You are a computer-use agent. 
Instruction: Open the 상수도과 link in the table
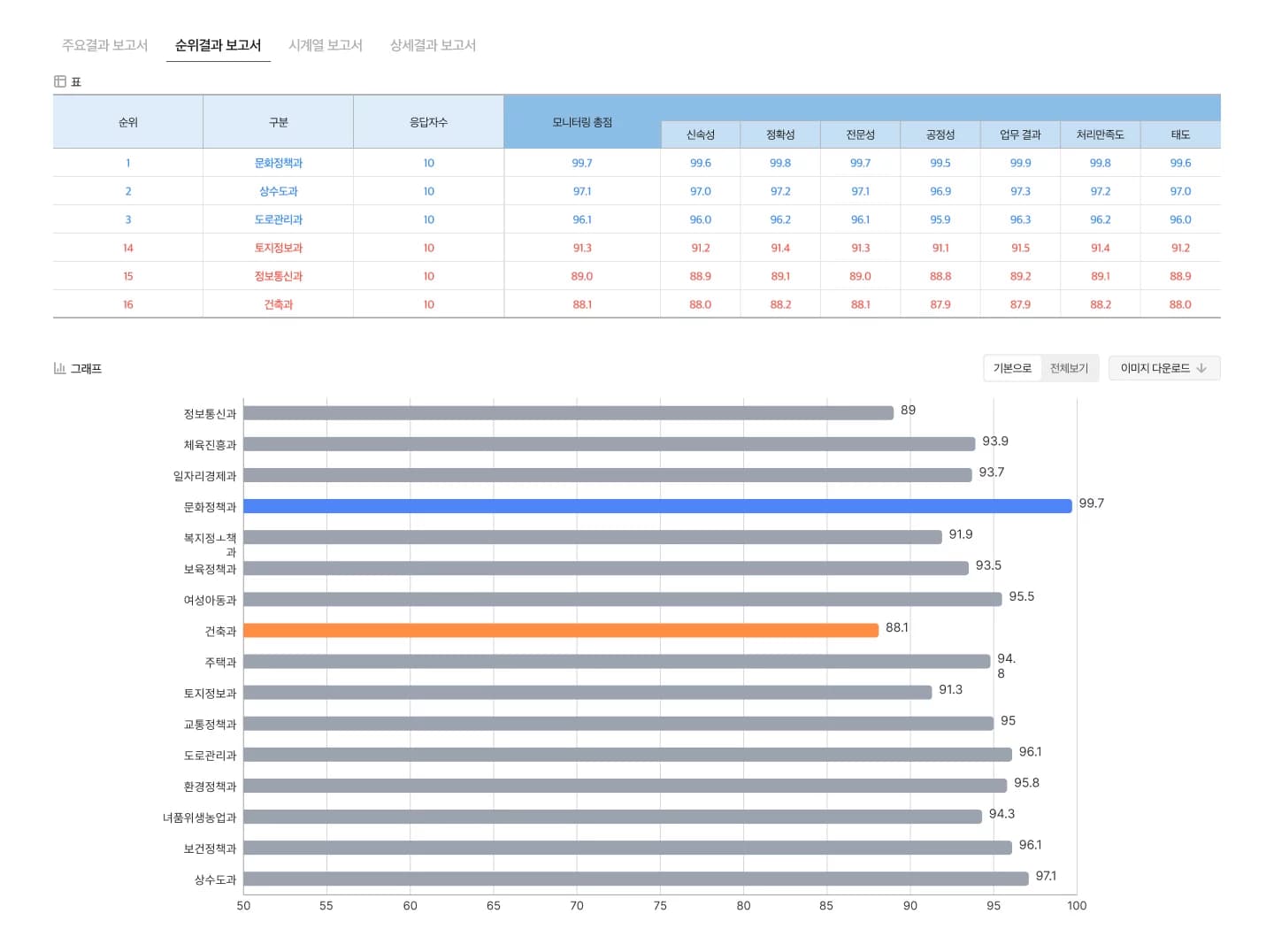click(x=278, y=191)
